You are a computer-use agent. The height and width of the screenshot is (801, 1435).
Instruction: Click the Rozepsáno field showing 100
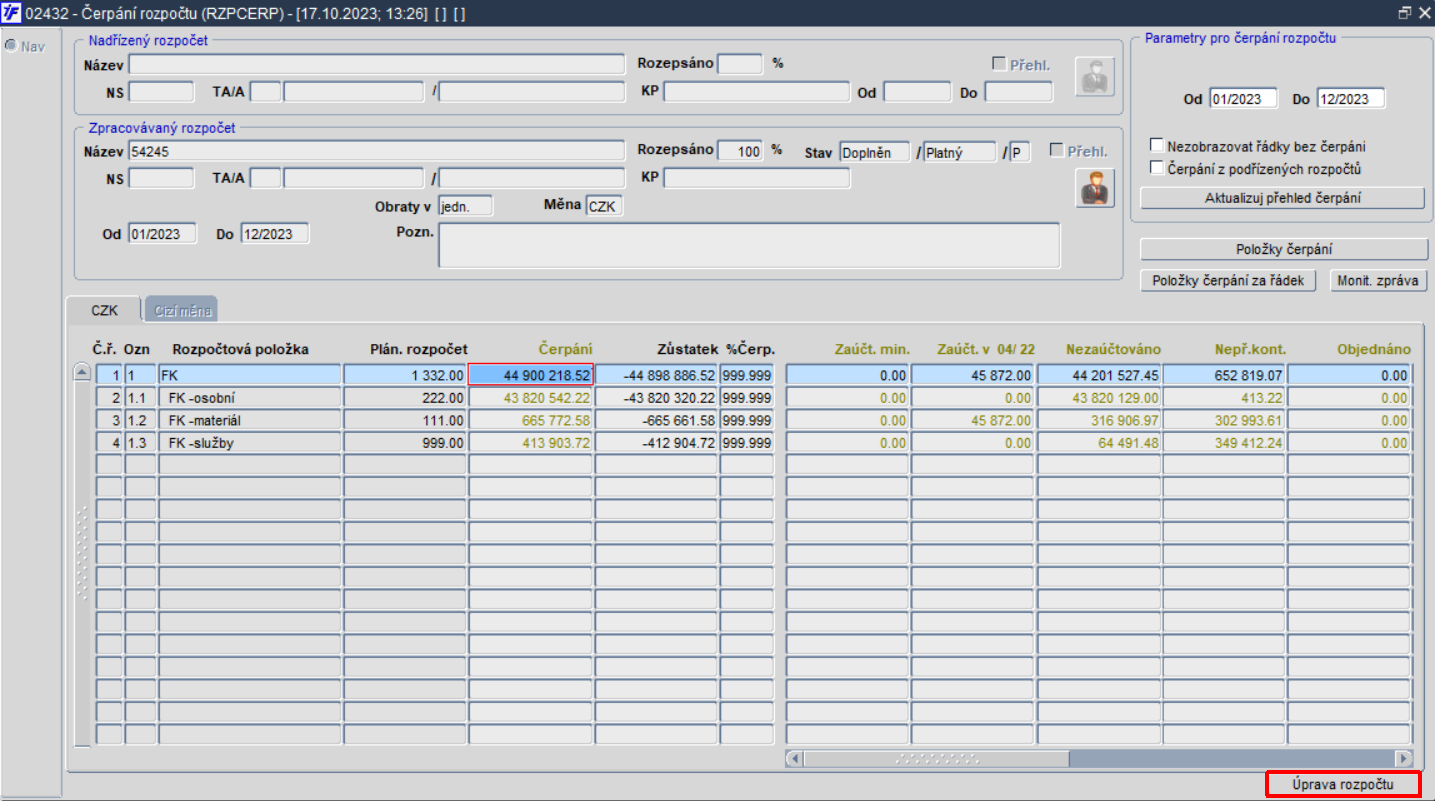click(740, 151)
